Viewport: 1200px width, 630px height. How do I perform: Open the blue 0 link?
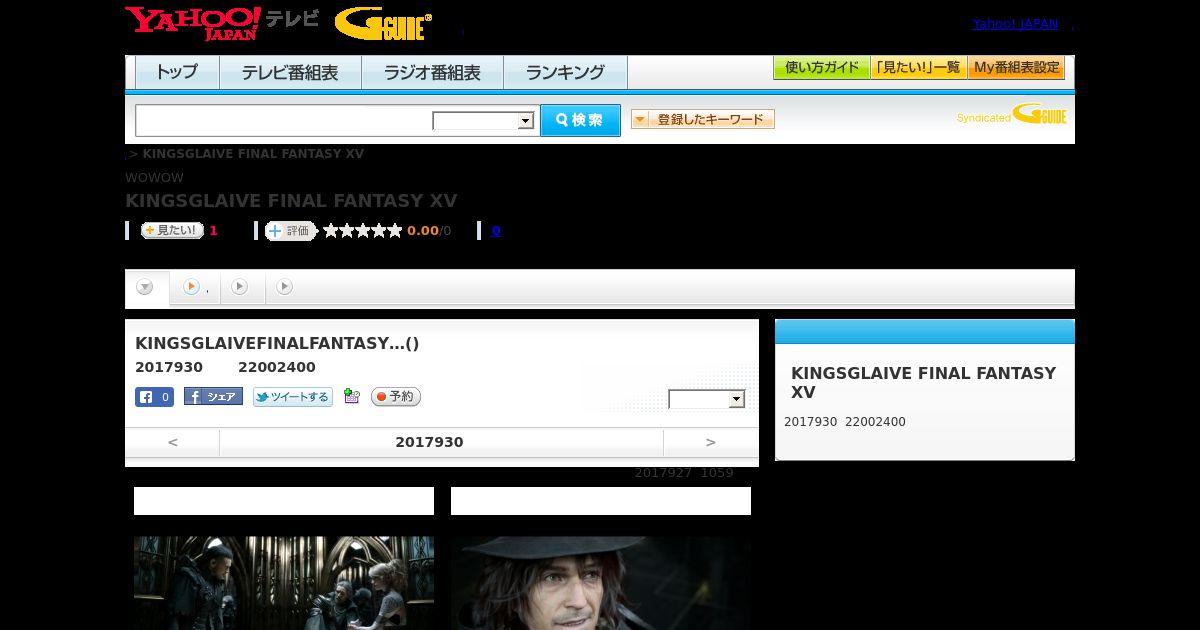[496, 231]
